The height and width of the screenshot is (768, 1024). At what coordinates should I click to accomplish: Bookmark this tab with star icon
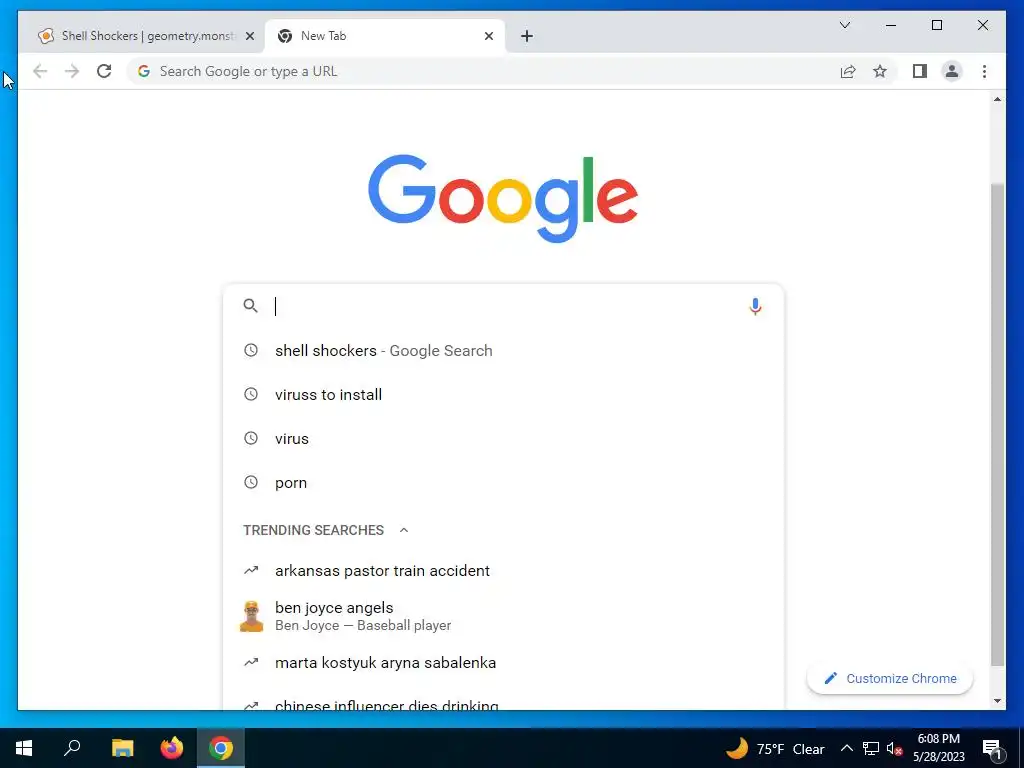(880, 71)
